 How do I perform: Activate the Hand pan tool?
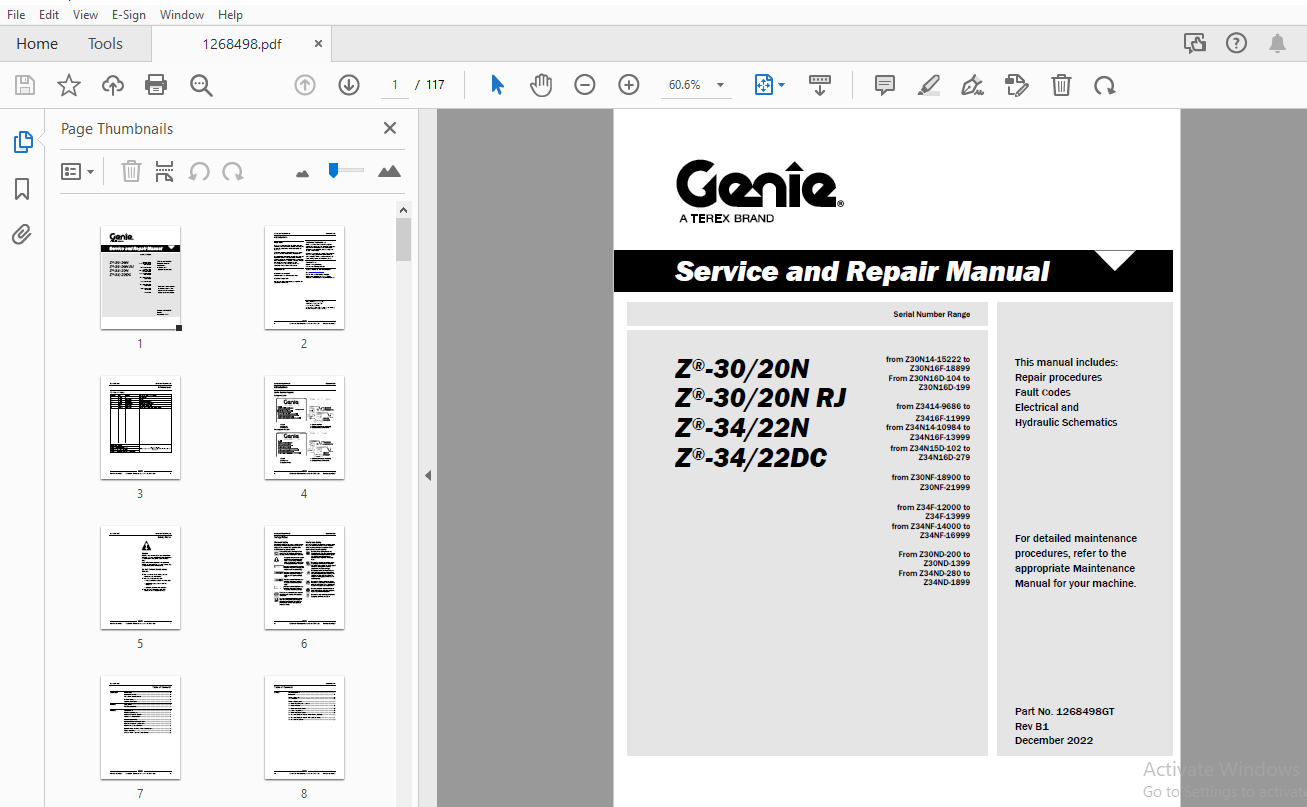click(x=541, y=85)
